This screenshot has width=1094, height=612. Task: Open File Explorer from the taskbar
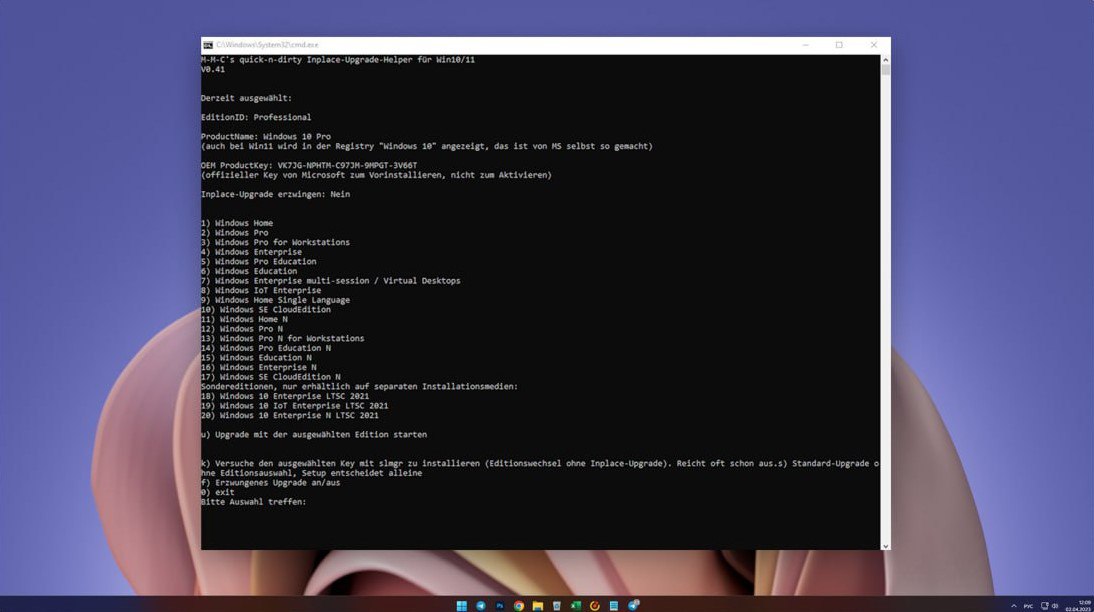(x=537, y=606)
